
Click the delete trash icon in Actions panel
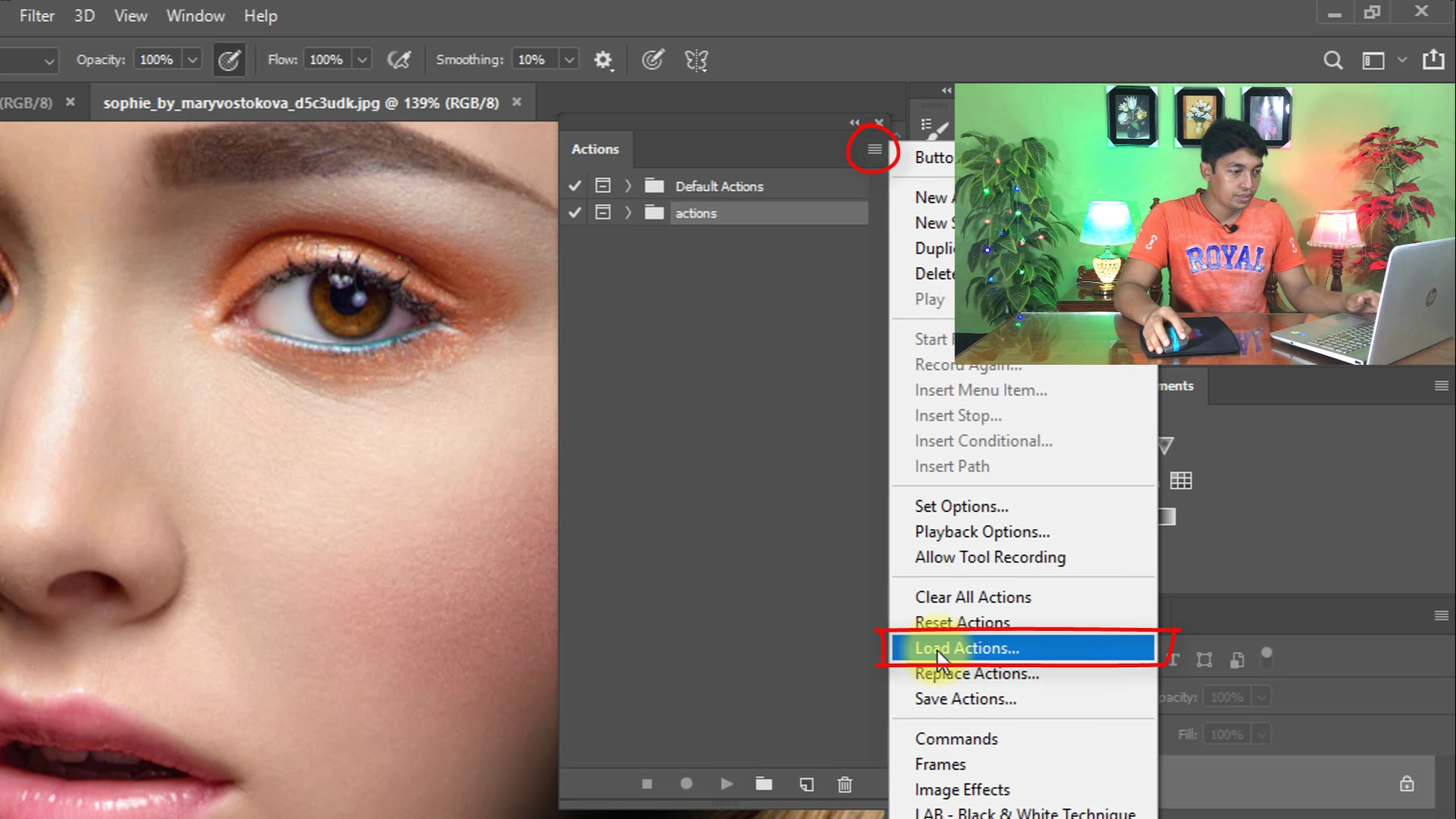pyautogui.click(x=845, y=784)
